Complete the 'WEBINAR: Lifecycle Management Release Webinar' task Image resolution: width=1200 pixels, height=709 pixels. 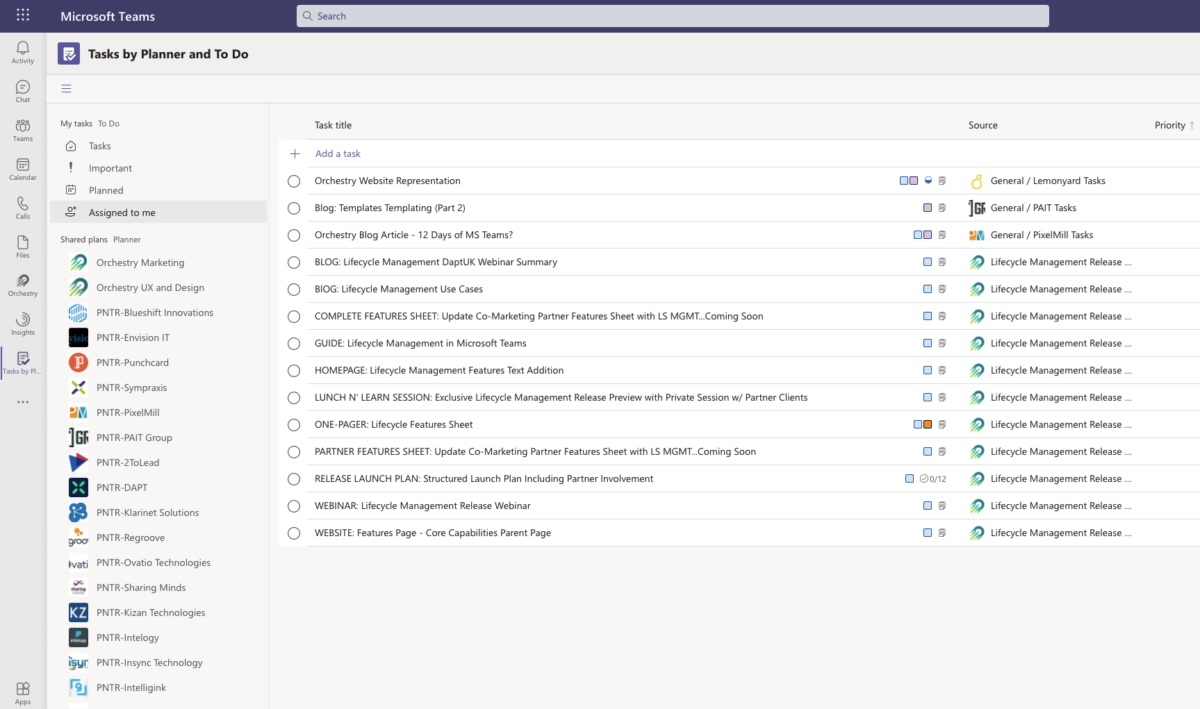(x=293, y=505)
